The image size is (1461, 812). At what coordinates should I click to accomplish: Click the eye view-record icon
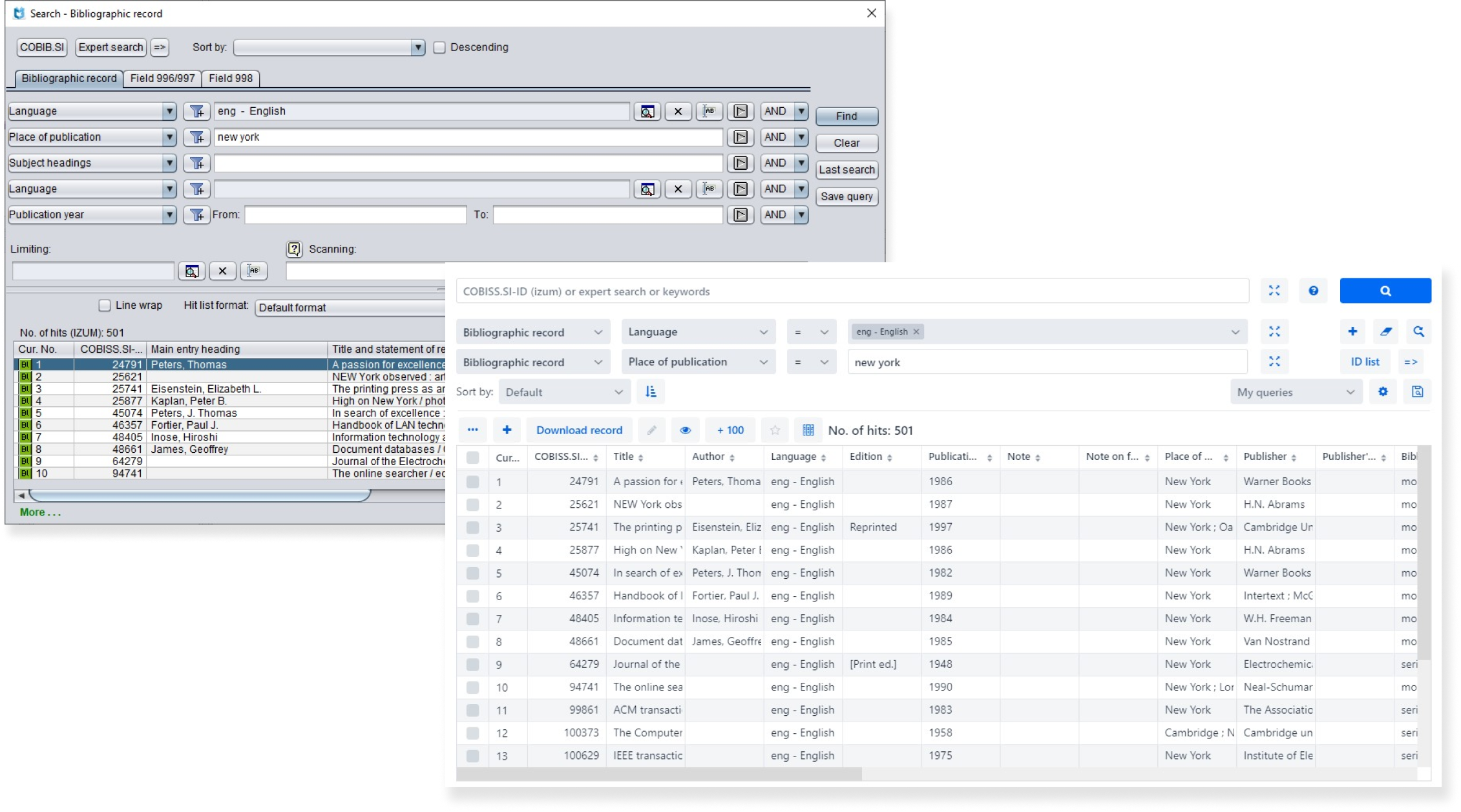tap(685, 430)
